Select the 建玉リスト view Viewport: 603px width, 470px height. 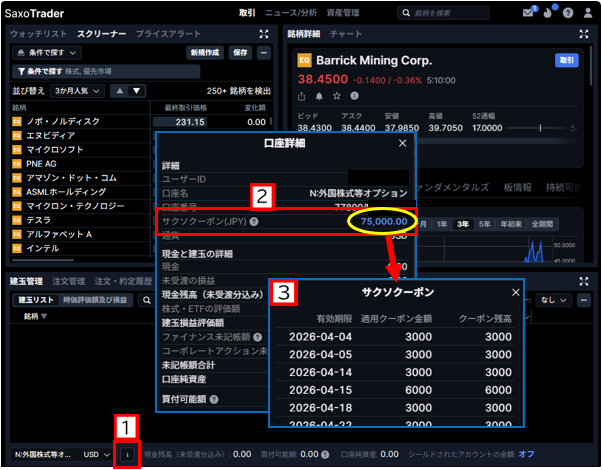[x=36, y=300]
